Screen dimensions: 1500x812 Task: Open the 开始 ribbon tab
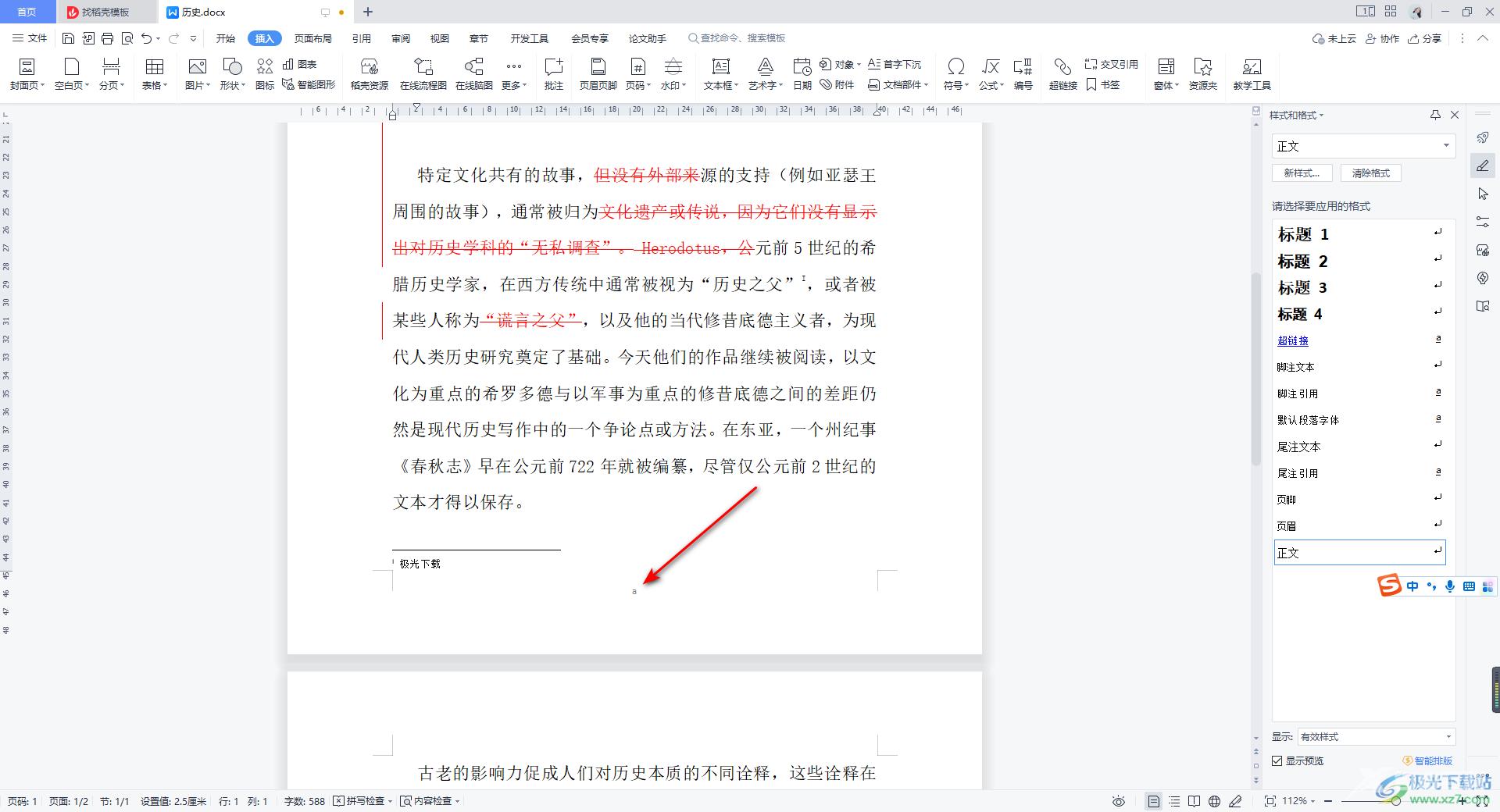(x=226, y=38)
